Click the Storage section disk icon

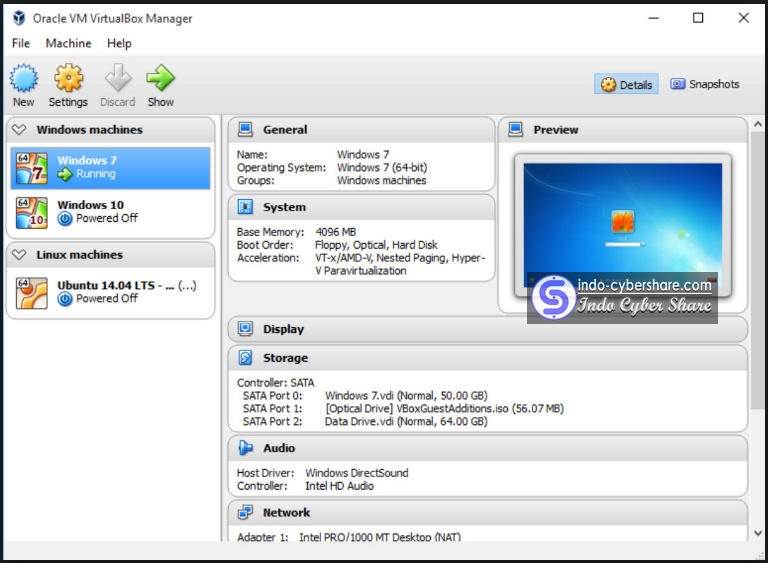[245, 358]
